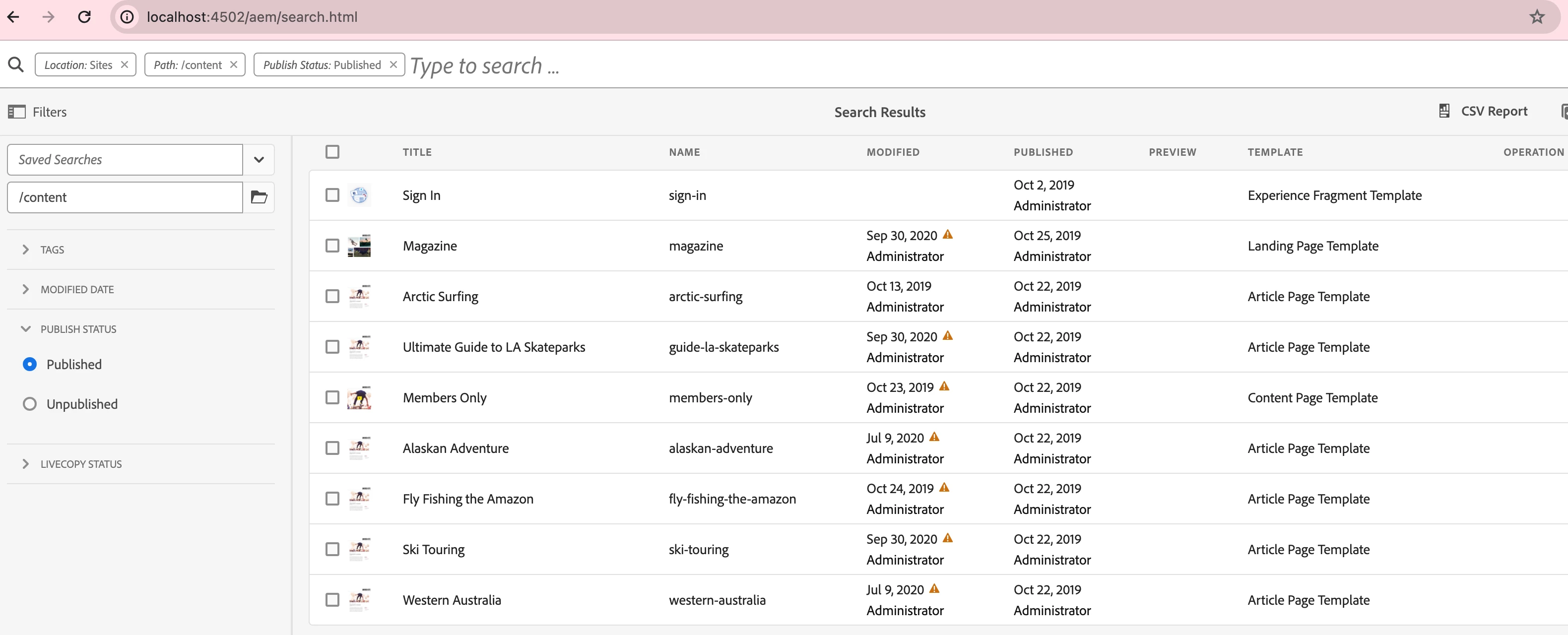Sort by the Published column header
This screenshot has height=635, width=1568.
1043,152
